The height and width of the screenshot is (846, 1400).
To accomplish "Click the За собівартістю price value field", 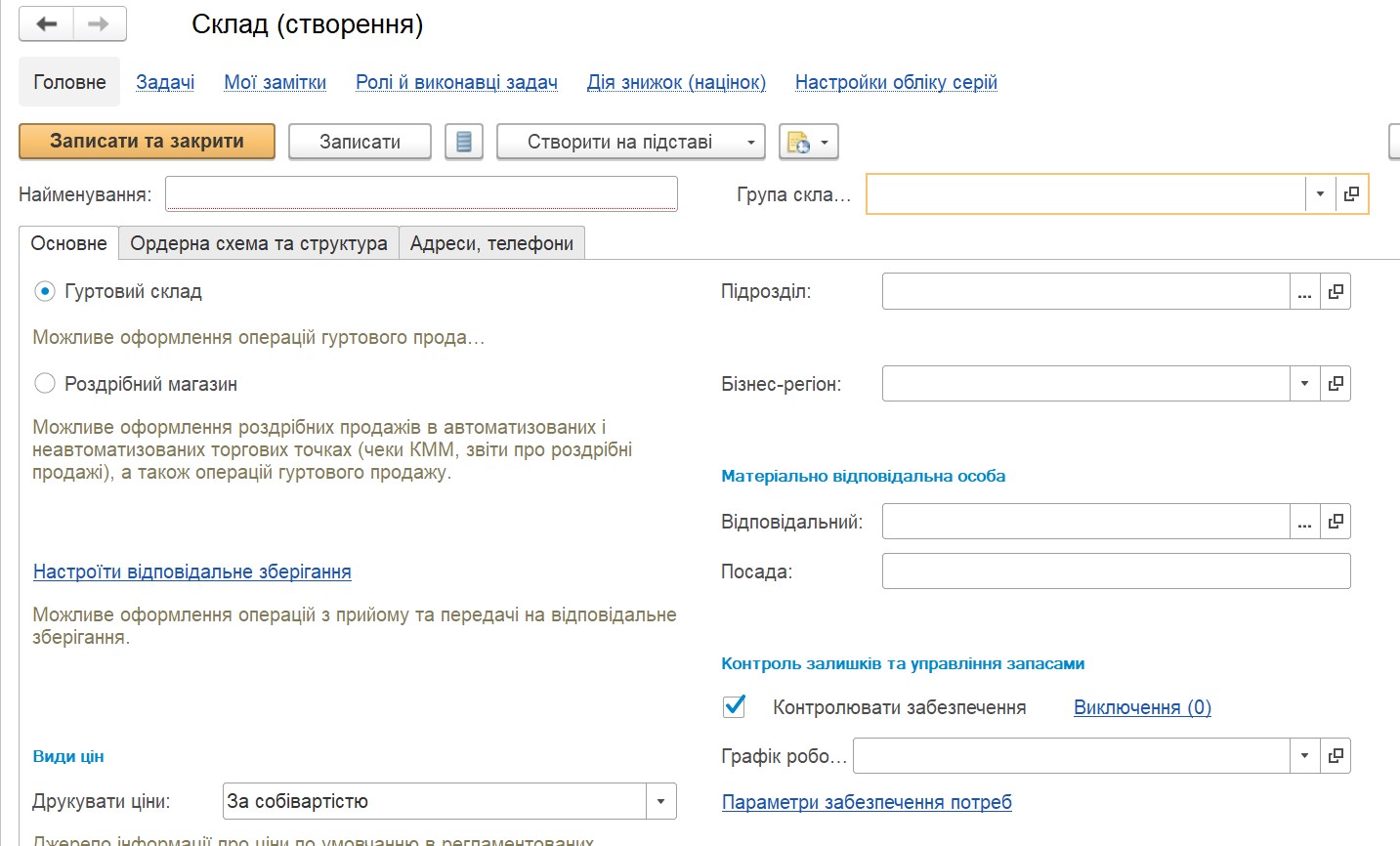I will coord(435,801).
